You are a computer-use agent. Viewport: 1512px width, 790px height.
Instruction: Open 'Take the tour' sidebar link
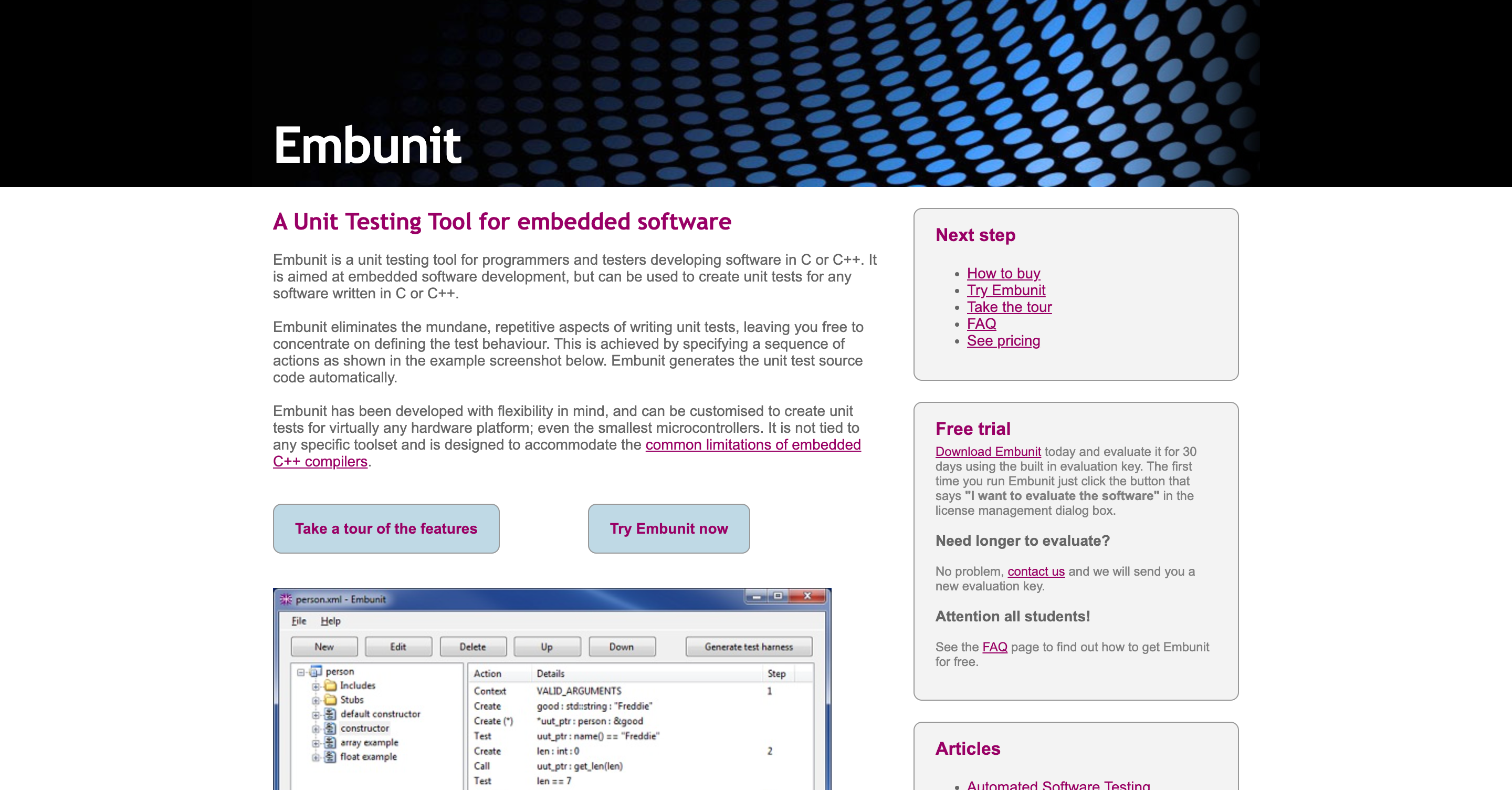click(1009, 307)
